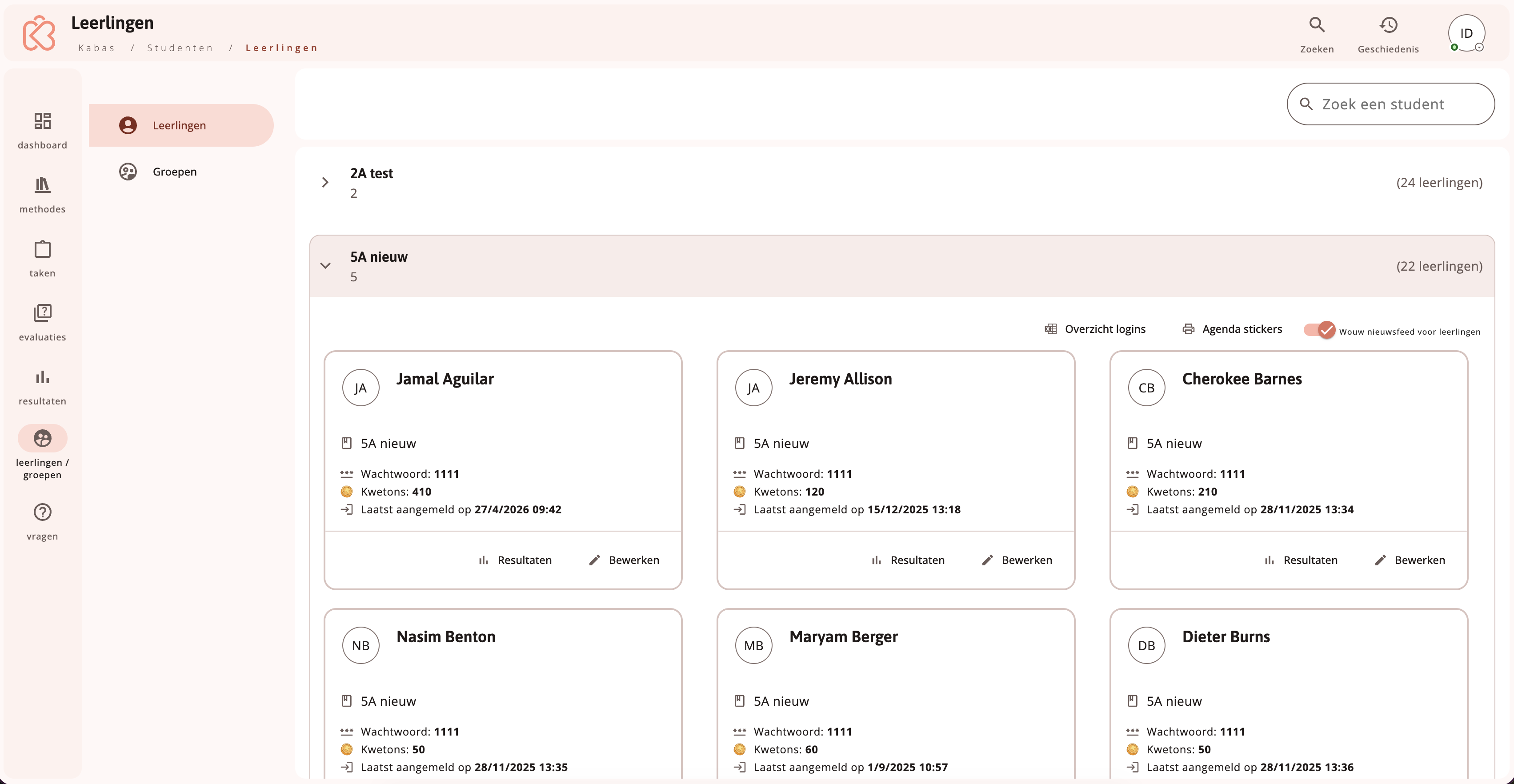The width and height of the screenshot is (1514, 784).
Task: Toggle Wouw nieuwsfeed voor leerlingen switch
Action: 1319,330
